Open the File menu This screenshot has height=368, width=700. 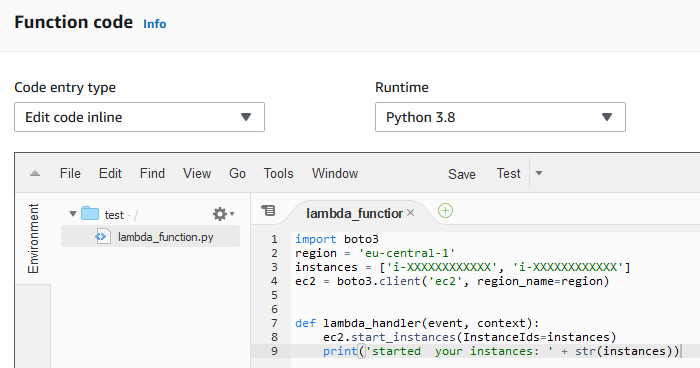pyautogui.click(x=70, y=173)
